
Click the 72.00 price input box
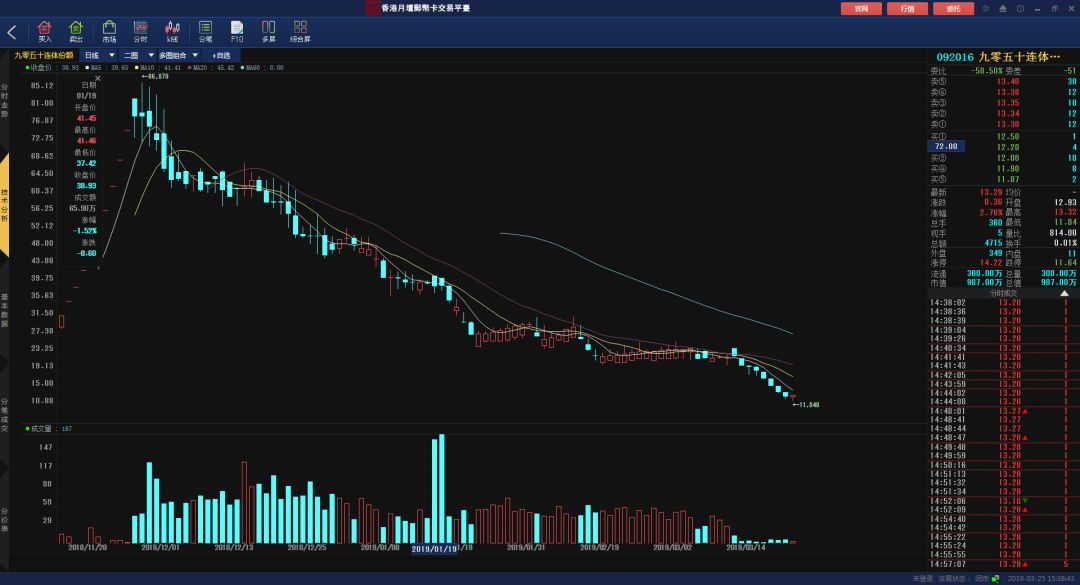pos(946,146)
